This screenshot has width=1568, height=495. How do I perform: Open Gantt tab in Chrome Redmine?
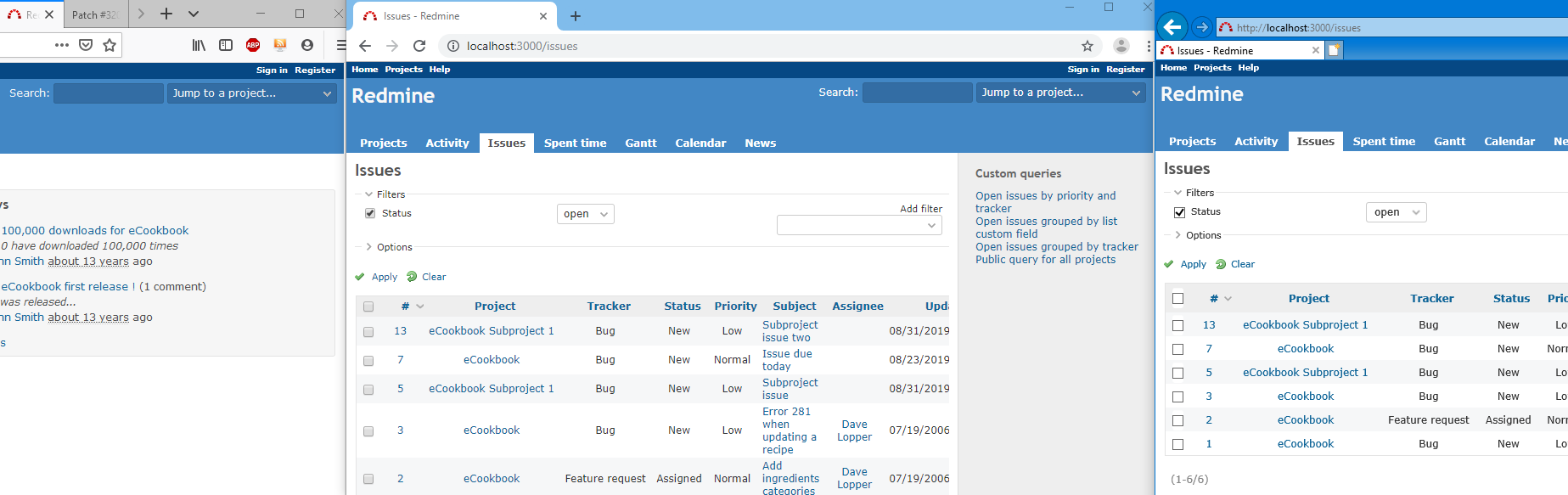click(641, 143)
